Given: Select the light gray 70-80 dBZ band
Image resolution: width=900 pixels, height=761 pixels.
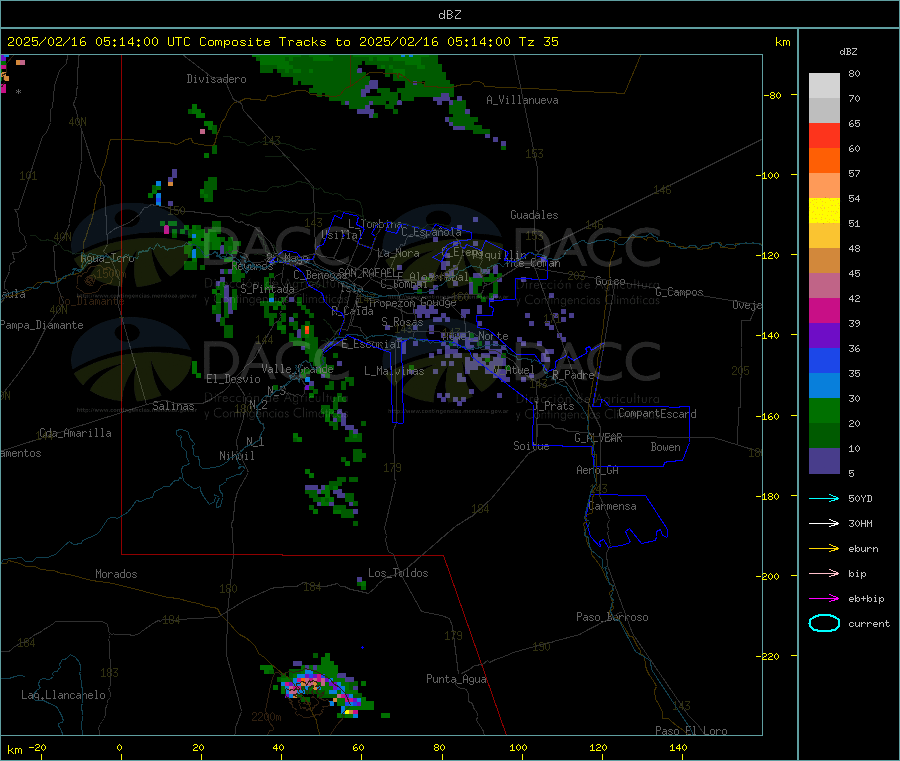Looking at the screenshot, I should tap(824, 86).
